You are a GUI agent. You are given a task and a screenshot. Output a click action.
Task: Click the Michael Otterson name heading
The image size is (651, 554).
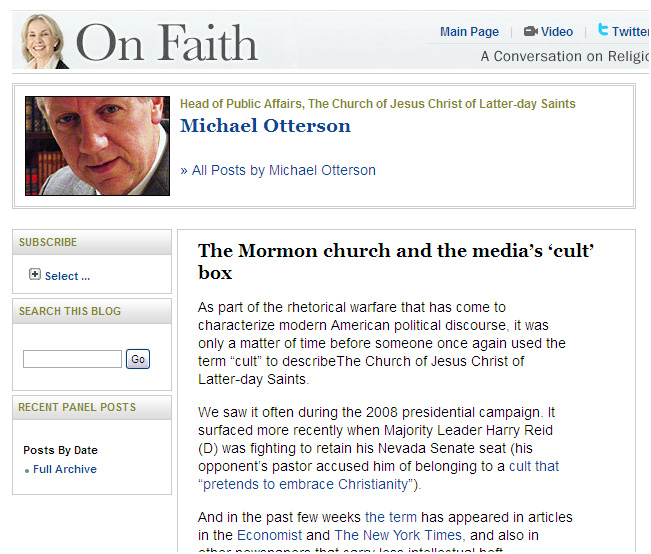(265, 126)
